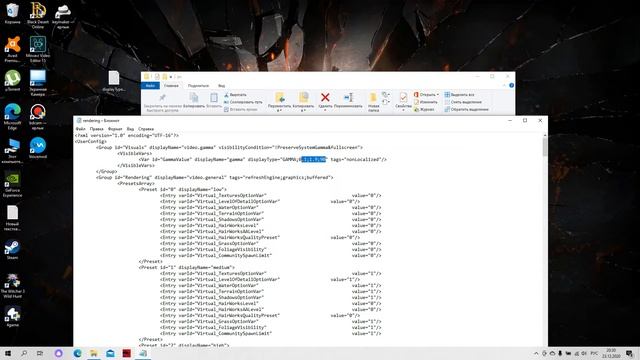Image resolution: width=640 pixels, height=360 pixels.
Task: Click the Paste icon in Explorer ribbon
Action: tap(214, 97)
